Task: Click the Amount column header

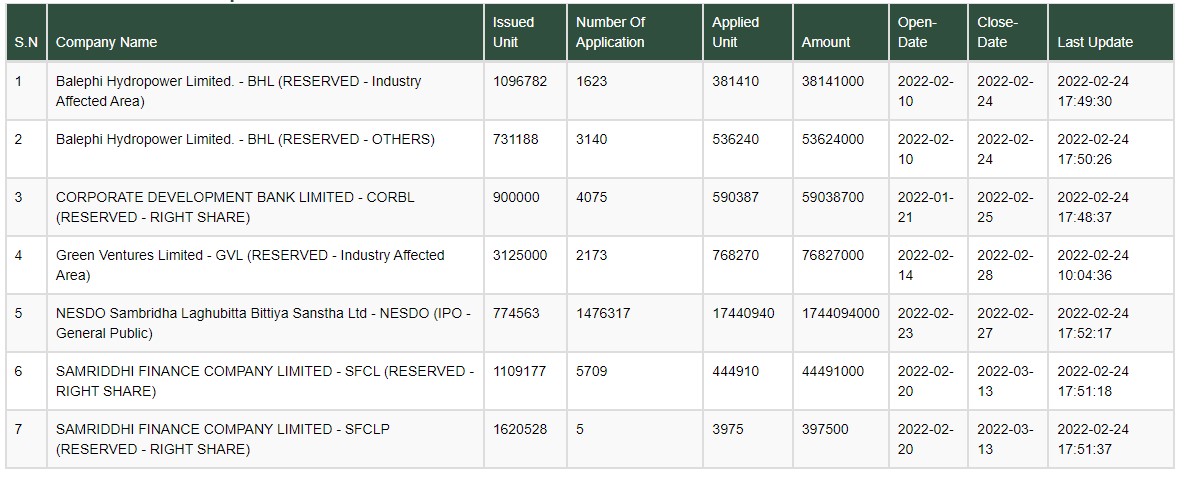Action: (826, 42)
